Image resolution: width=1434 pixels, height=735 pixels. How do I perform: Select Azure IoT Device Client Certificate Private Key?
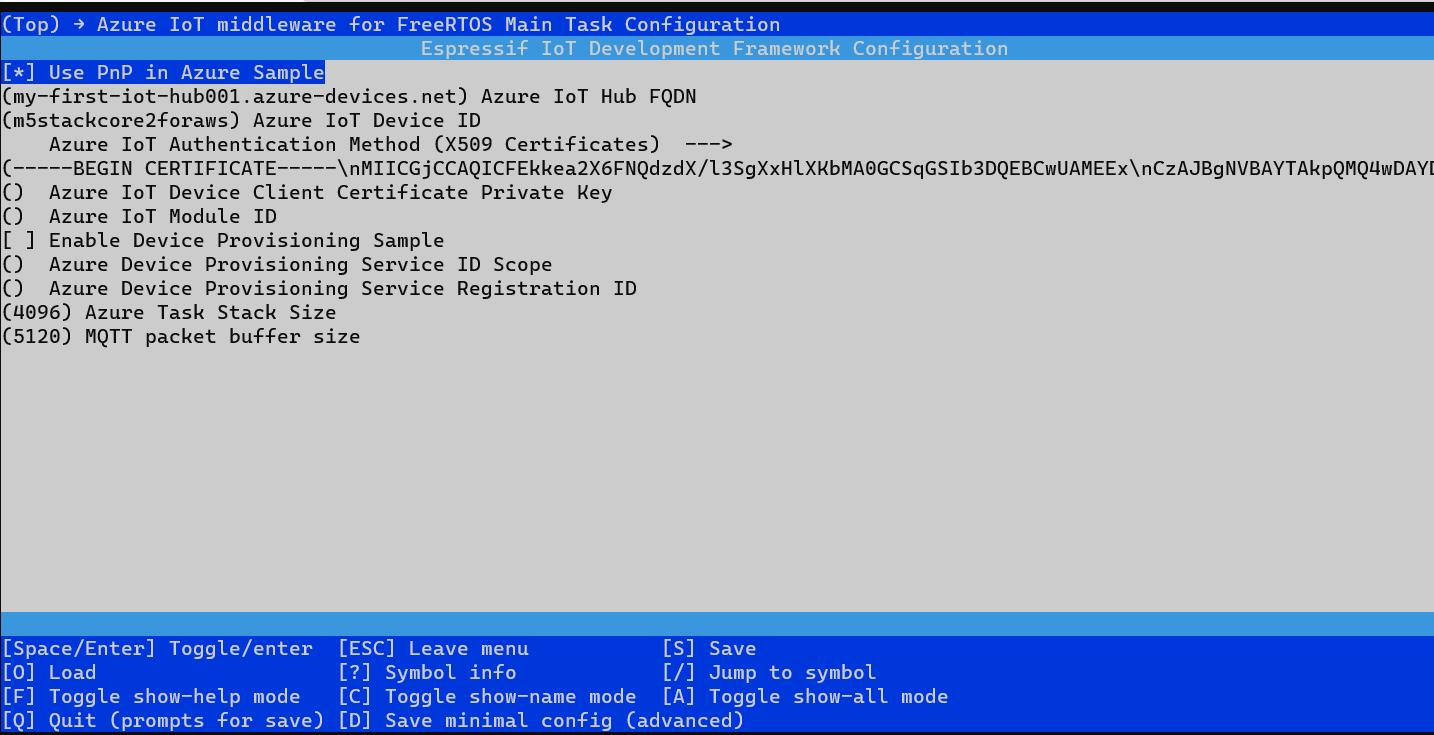coord(307,192)
